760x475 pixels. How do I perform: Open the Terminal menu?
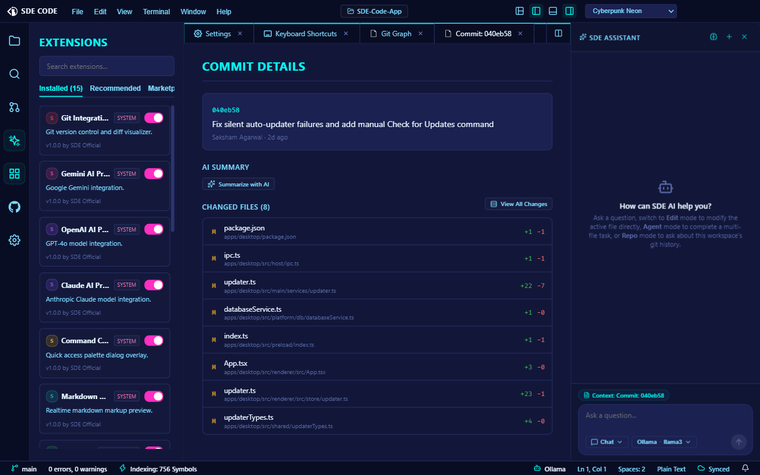click(x=156, y=12)
